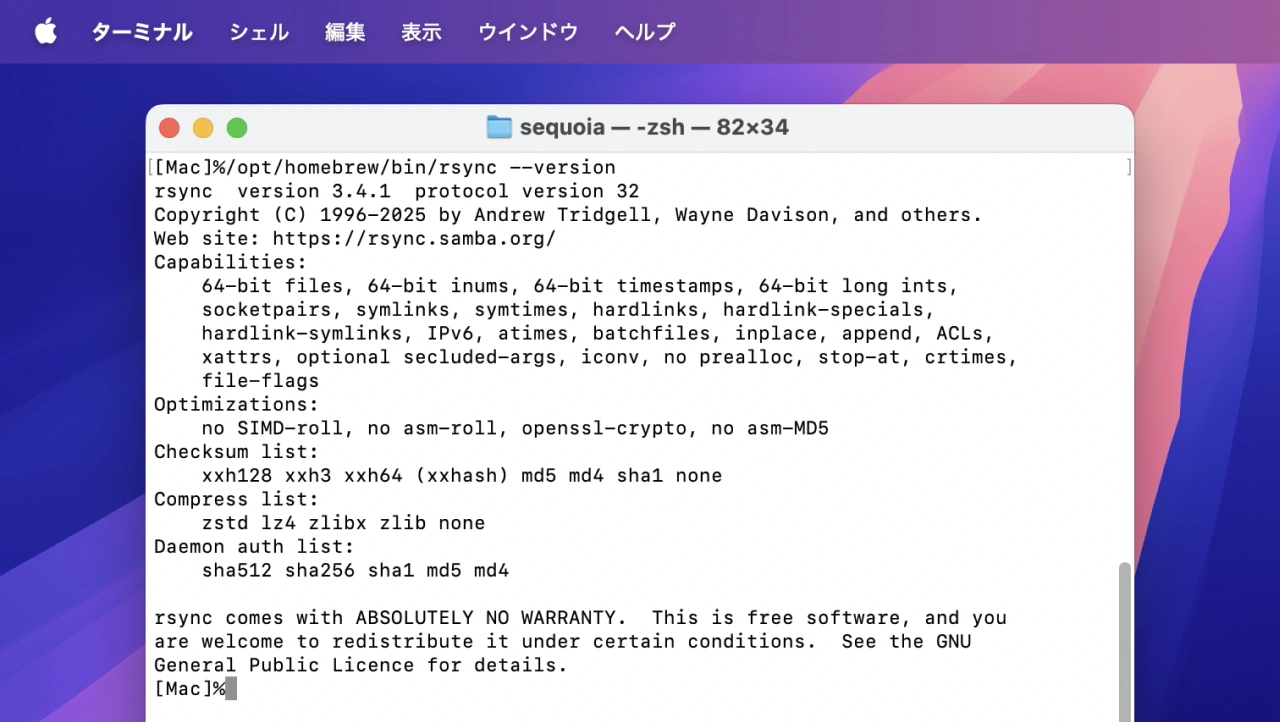Open the ウインドウ menu
This screenshot has width=1280, height=722.
[528, 32]
